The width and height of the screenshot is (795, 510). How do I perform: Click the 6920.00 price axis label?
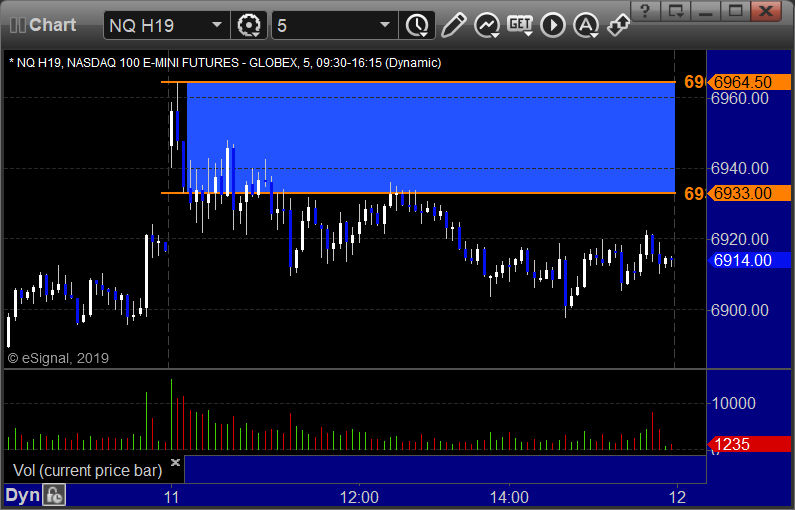(x=740, y=239)
